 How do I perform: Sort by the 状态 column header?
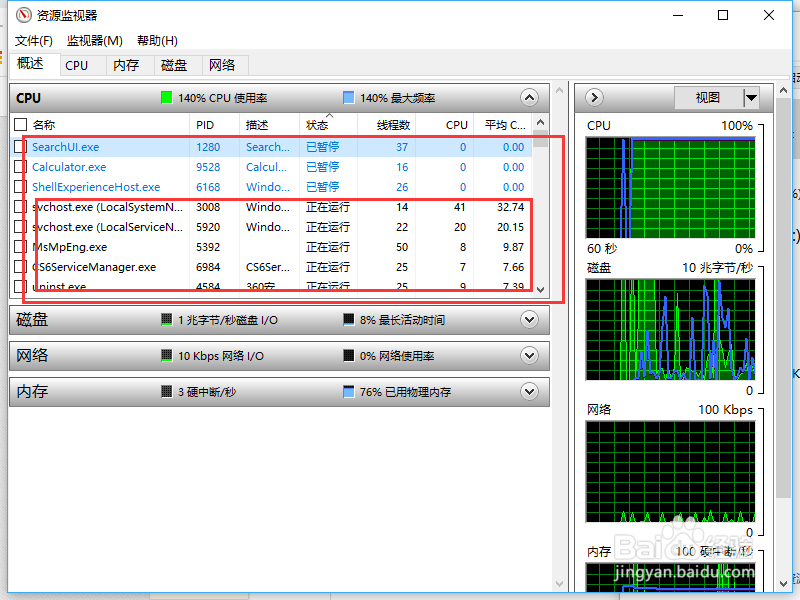[x=329, y=125]
